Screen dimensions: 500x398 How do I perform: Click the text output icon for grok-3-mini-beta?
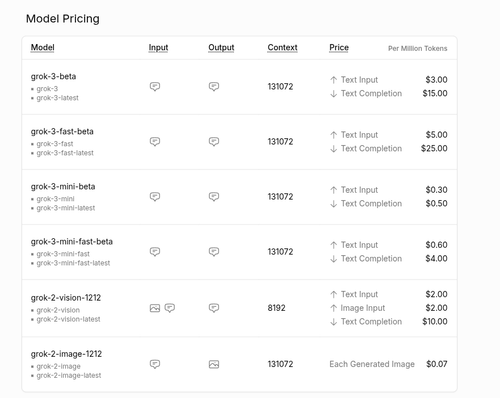(x=214, y=197)
